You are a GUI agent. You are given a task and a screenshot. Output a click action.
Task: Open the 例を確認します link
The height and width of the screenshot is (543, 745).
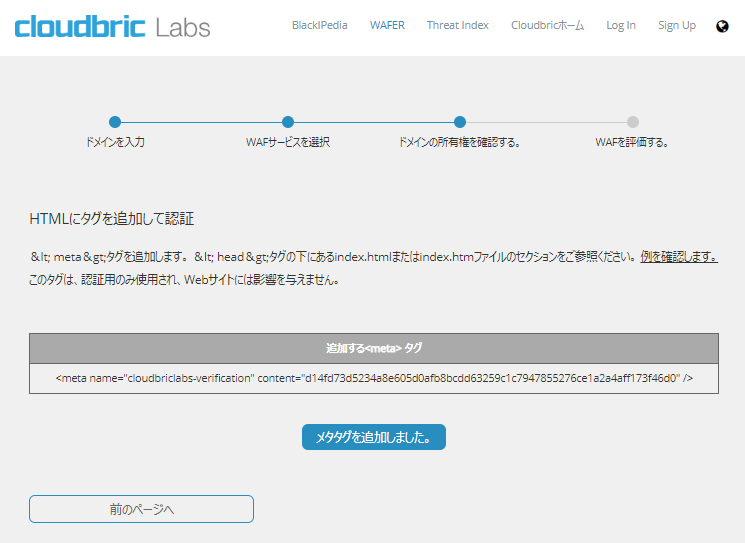pos(679,257)
